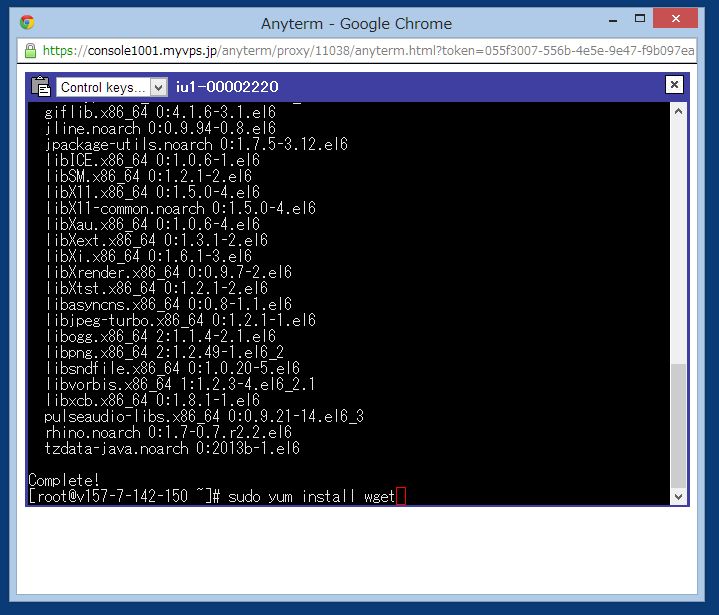Click the Chrome logo icon in the title bar

[x=27, y=22]
